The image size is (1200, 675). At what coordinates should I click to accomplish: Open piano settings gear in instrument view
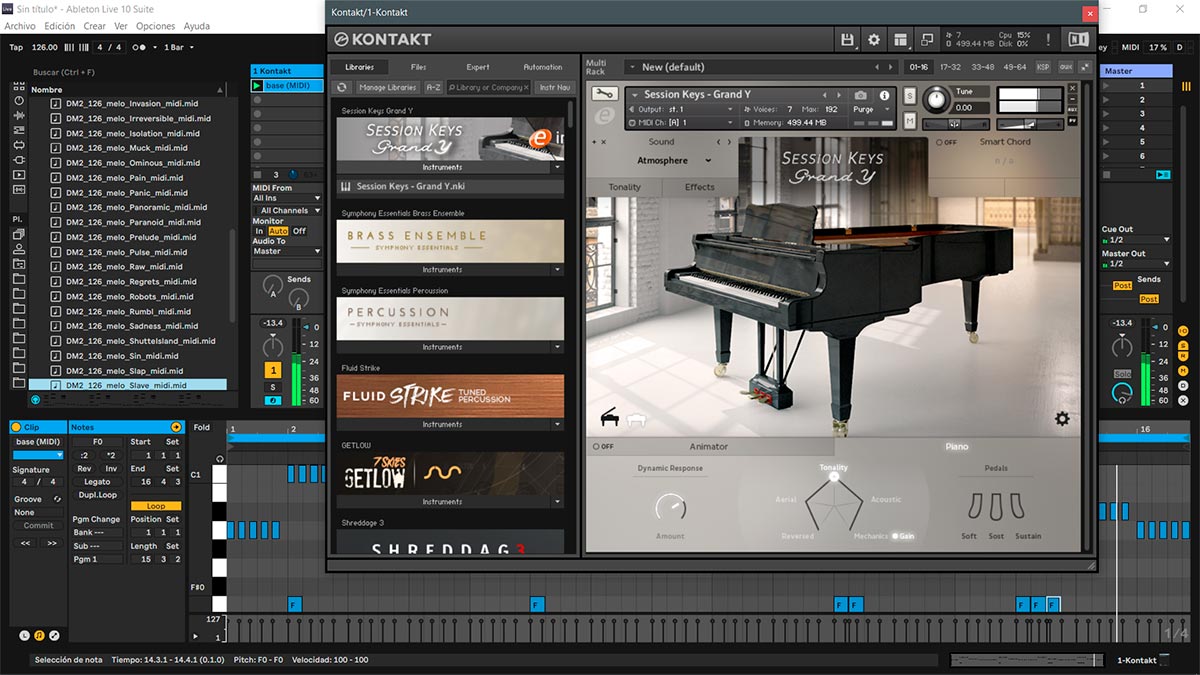pyautogui.click(x=1062, y=419)
